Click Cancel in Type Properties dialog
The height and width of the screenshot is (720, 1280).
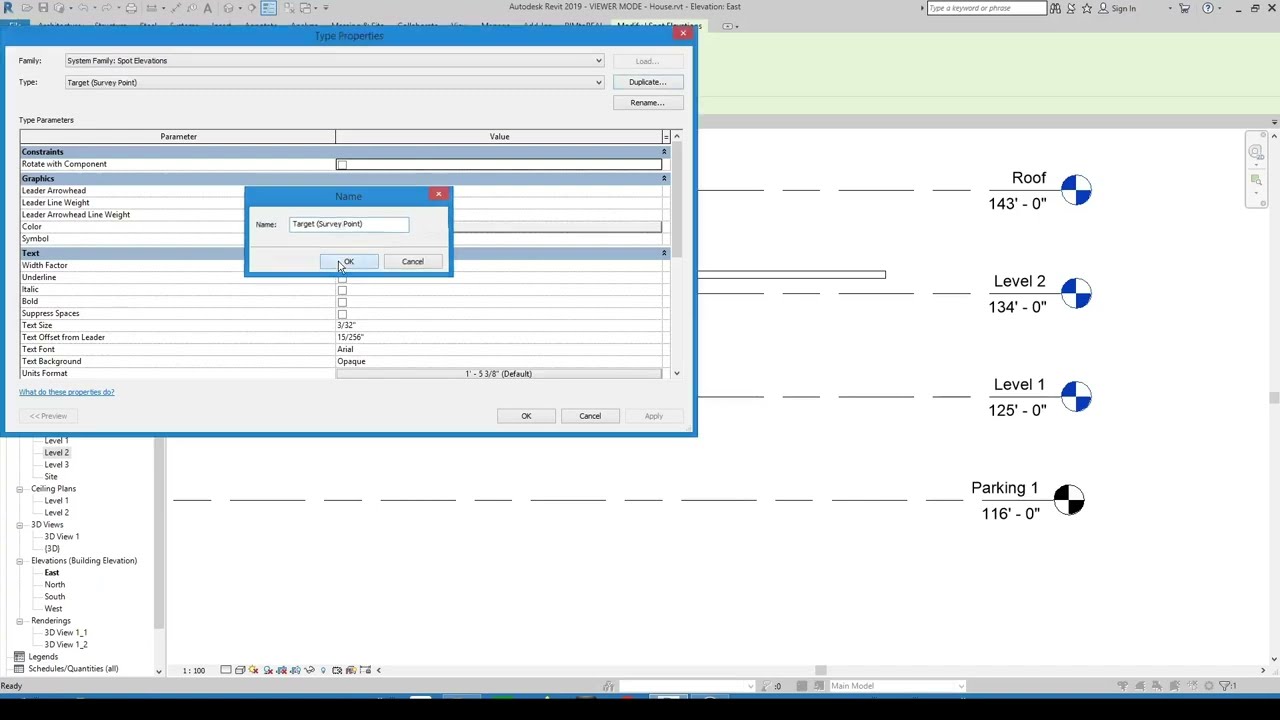590,416
